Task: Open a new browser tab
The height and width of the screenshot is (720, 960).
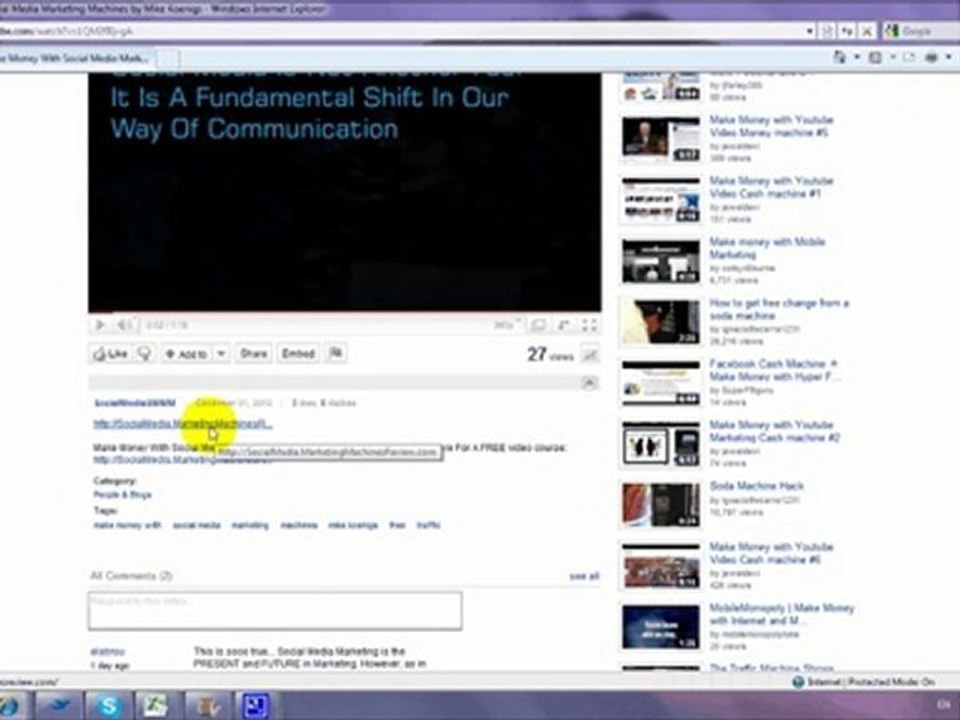Action: click(169, 59)
